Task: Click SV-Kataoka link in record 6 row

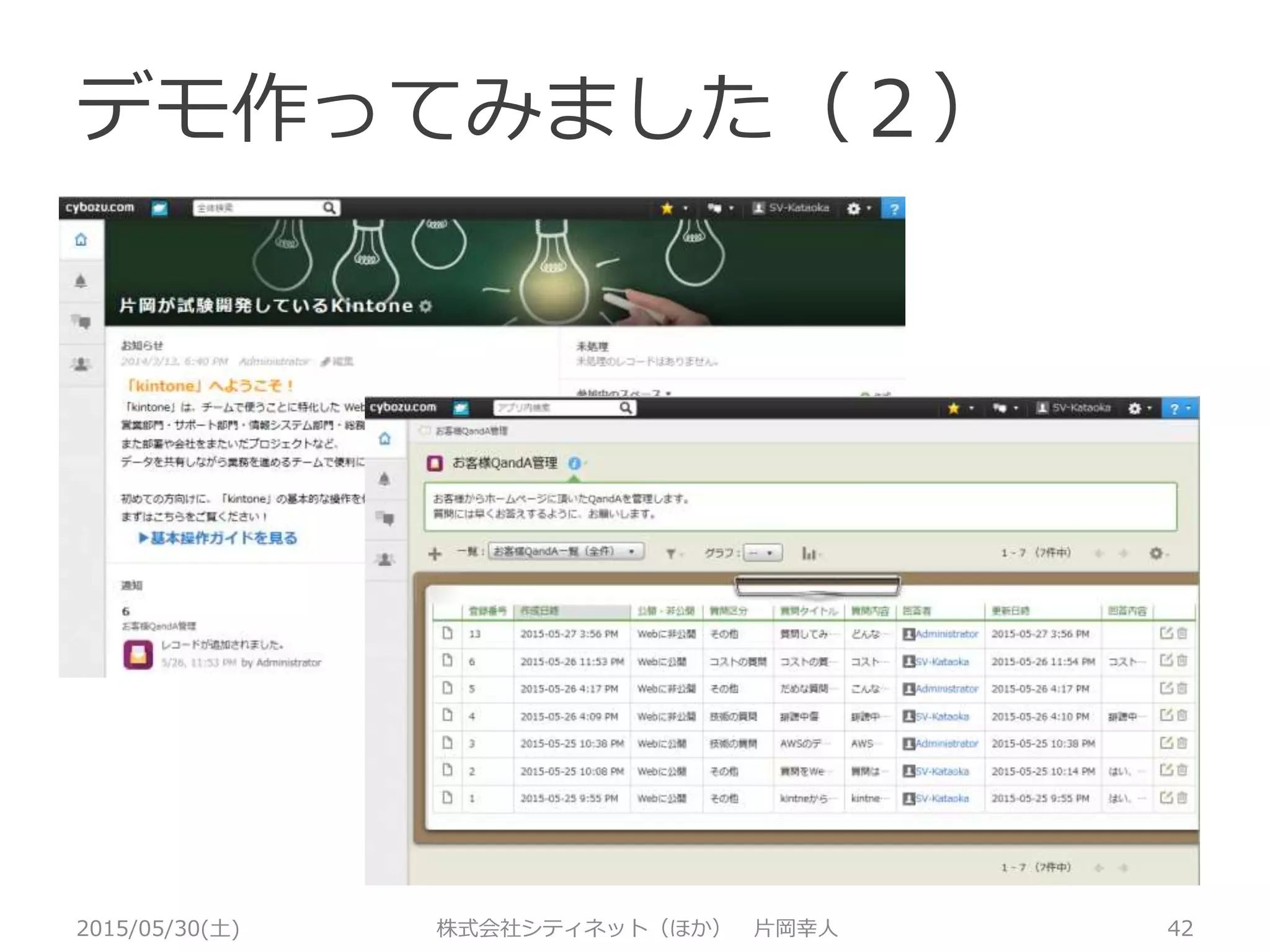Action: 942,661
